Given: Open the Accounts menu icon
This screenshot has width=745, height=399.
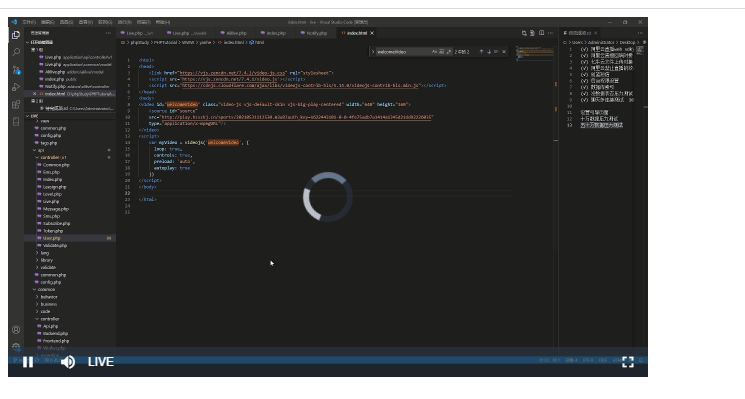Looking at the screenshot, I should (x=16, y=329).
